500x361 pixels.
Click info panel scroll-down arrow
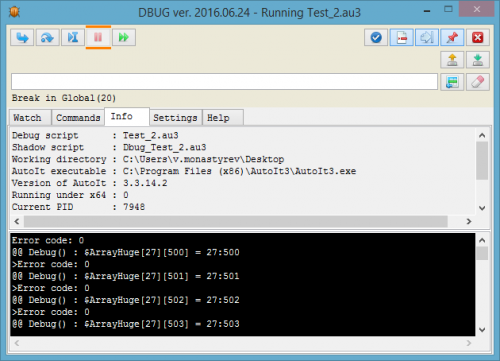tap(482, 208)
